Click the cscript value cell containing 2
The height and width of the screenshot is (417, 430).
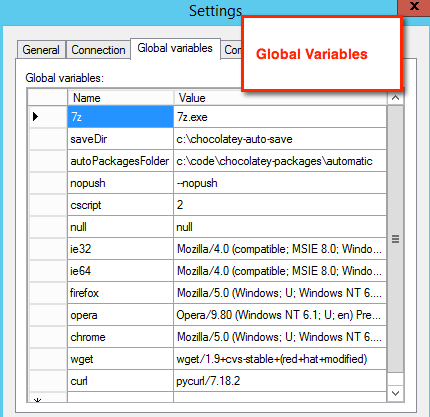click(280, 205)
